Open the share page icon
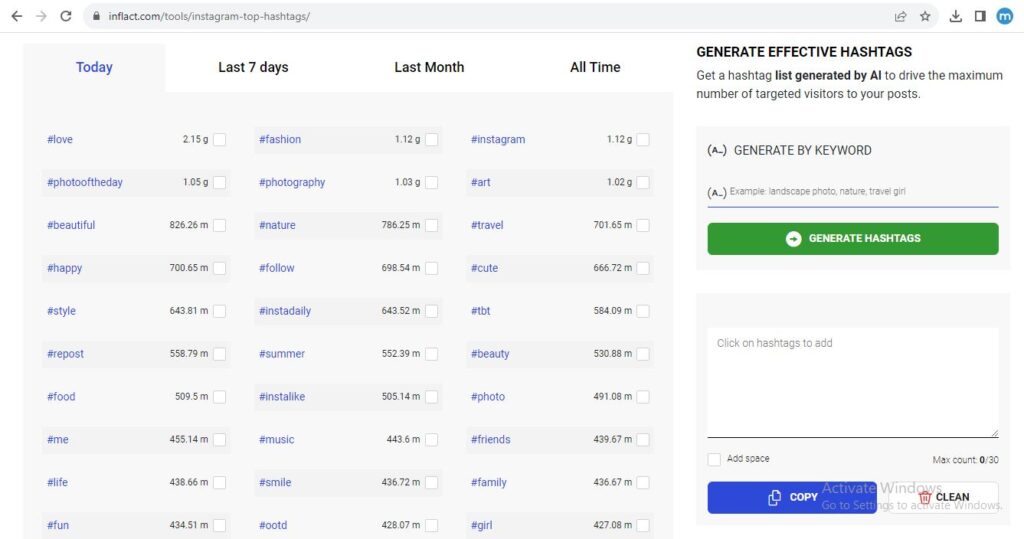This screenshot has height=539, width=1024. pyautogui.click(x=901, y=16)
